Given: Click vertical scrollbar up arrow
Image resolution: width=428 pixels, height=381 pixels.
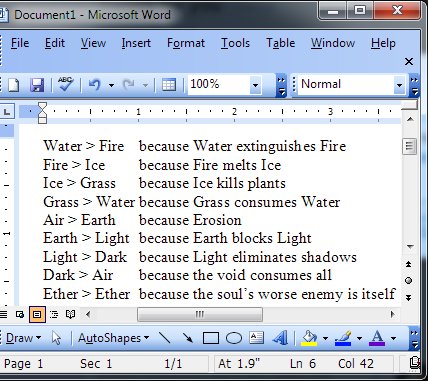Looking at the screenshot, I should pyautogui.click(x=409, y=119).
